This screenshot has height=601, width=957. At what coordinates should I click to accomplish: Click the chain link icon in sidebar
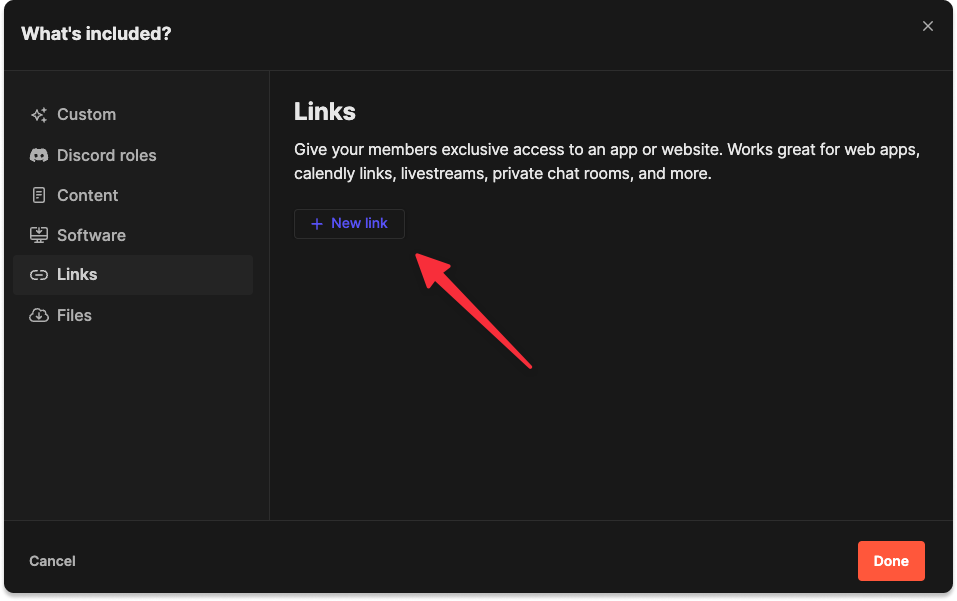pos(39,275)
